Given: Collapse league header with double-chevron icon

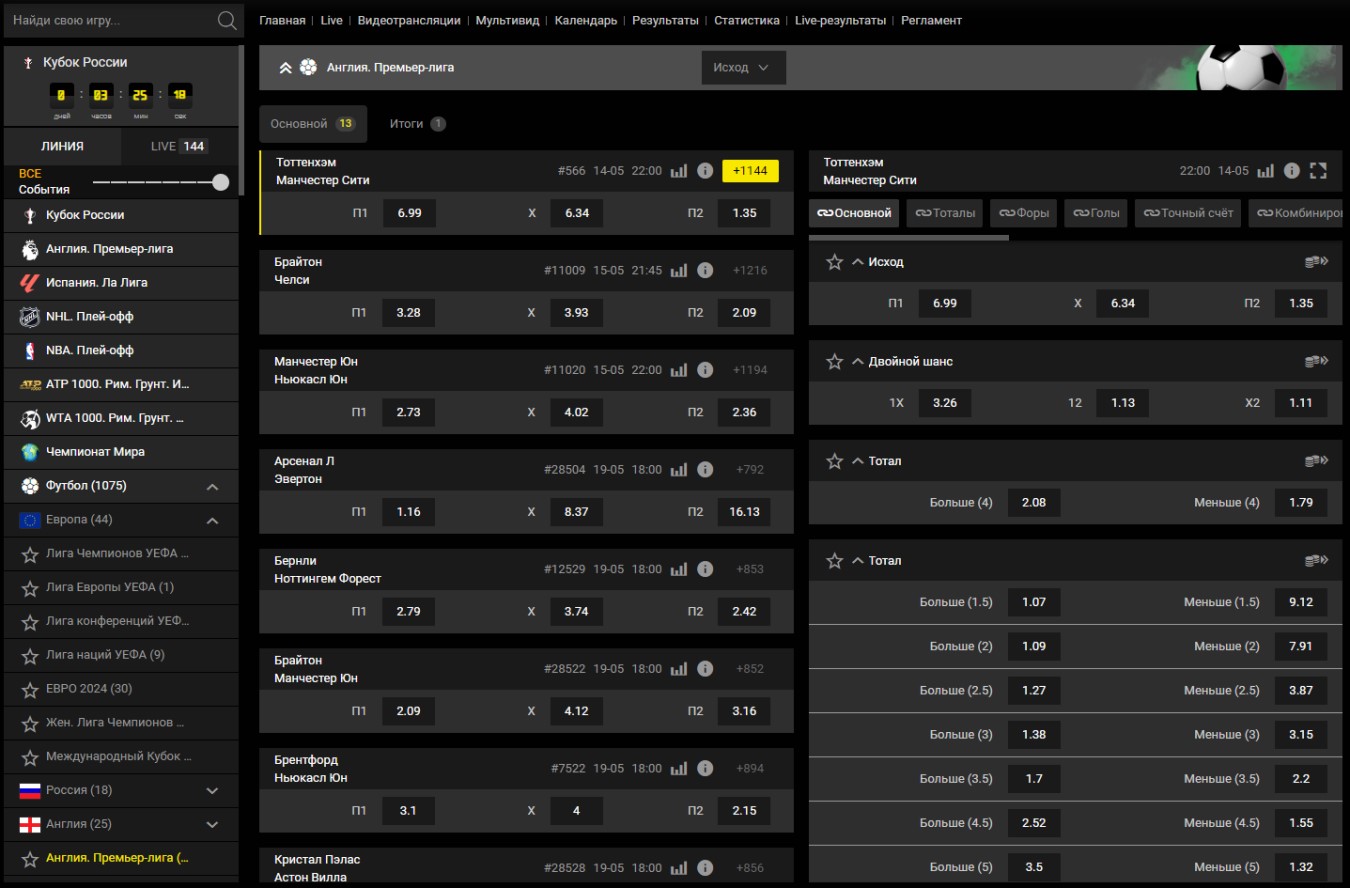Looking at the screenshot, I should tap(285, 68).
